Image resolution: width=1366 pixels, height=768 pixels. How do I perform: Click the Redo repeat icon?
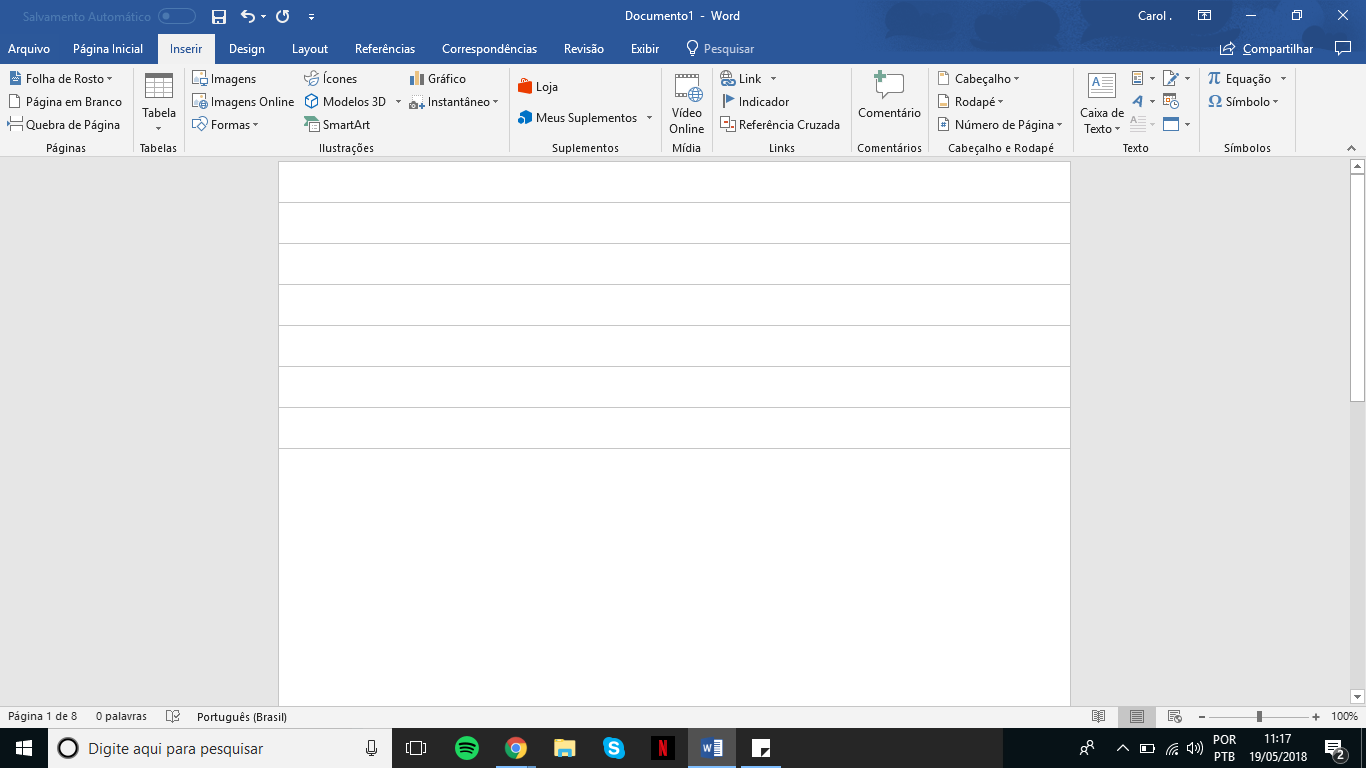coord(282,16)
